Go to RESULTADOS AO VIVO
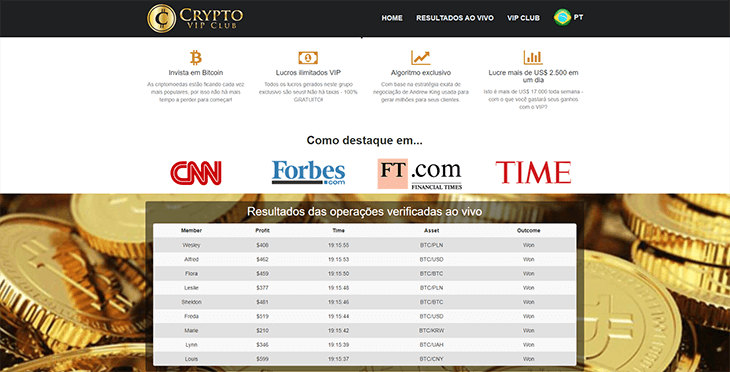Image resolution: width=730 pixels, height=372 pixels. pyautogui.click(x=455, y=18)
